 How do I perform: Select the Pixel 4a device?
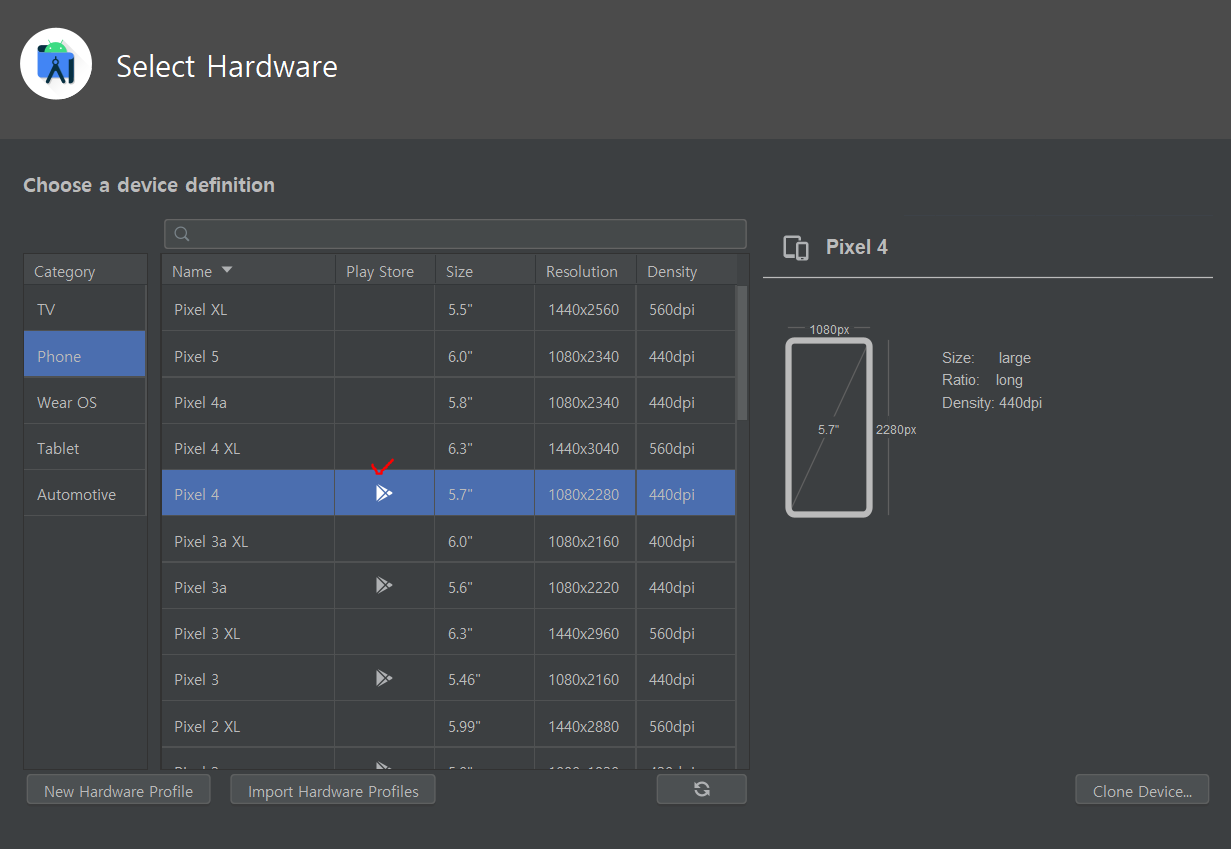click(x=449, y=402)
